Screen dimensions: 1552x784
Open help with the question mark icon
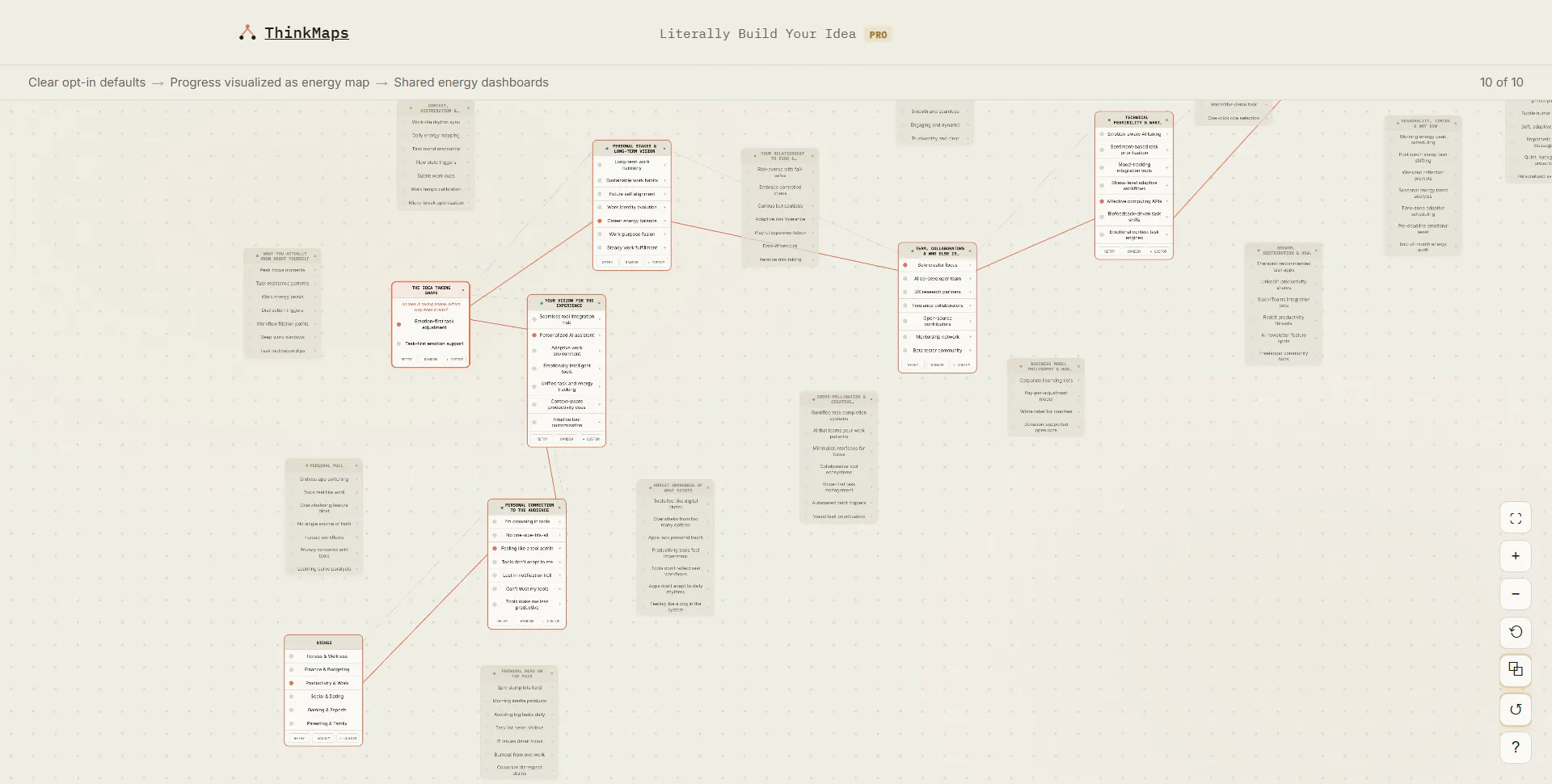click(x=1516, y=748)
